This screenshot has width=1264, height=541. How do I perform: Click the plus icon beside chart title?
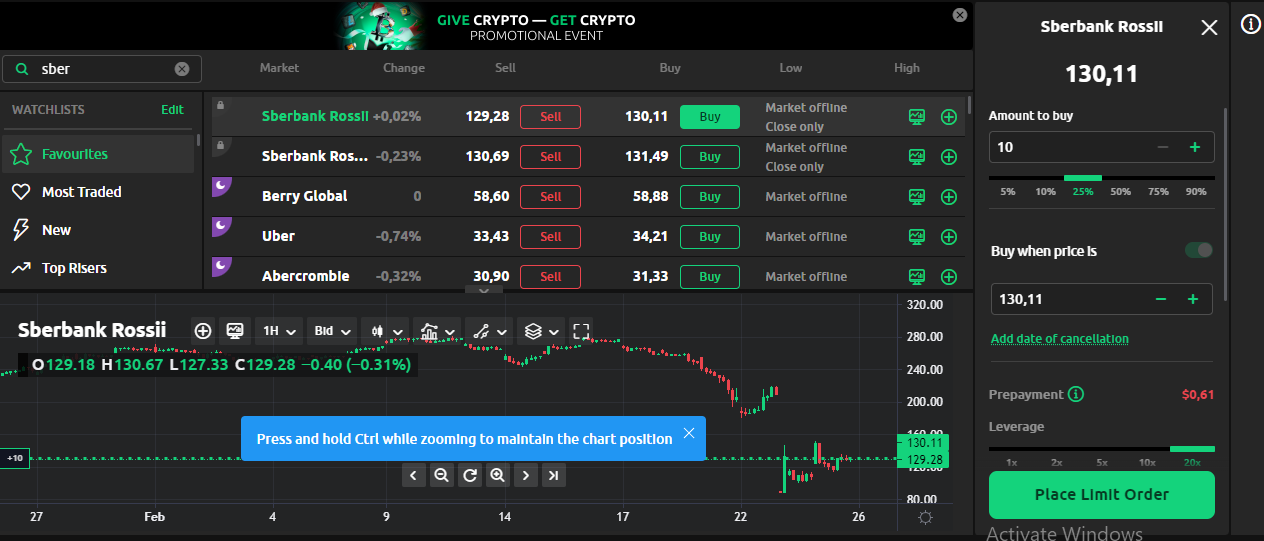203,330
